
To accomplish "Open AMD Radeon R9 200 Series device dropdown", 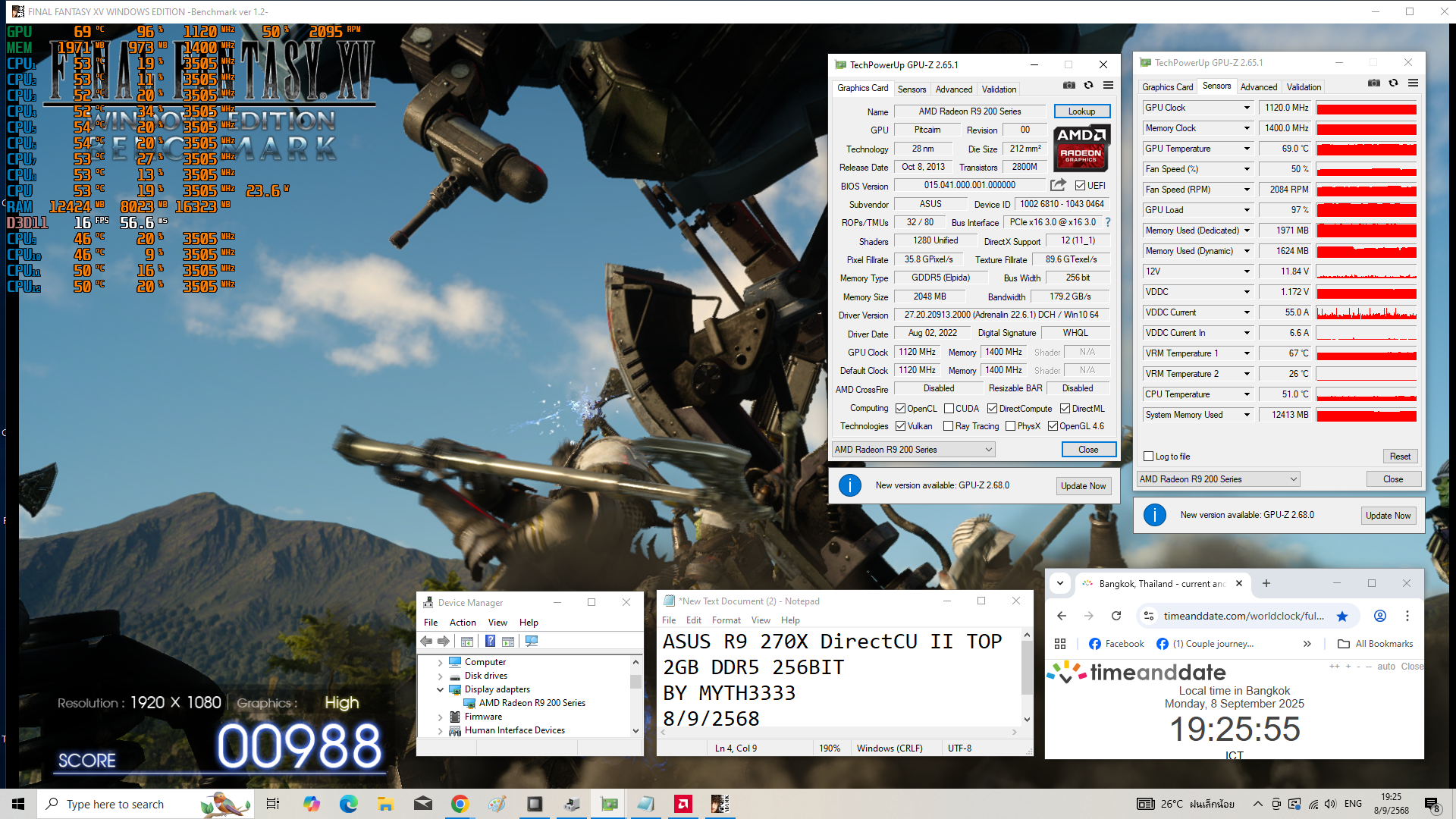I will [913, 450].
